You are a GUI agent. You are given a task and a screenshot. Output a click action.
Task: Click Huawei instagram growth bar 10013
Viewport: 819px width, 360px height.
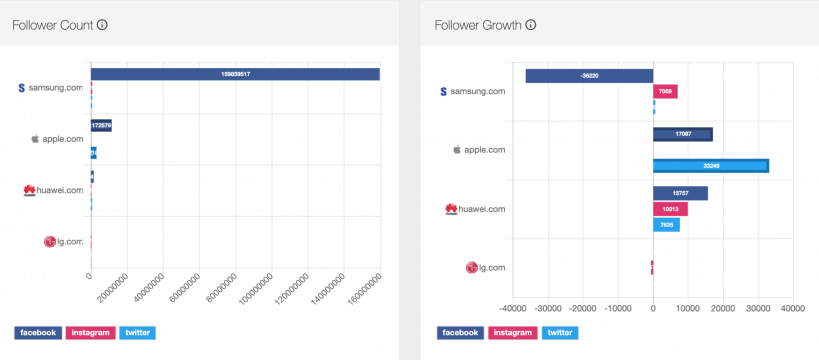670,209
